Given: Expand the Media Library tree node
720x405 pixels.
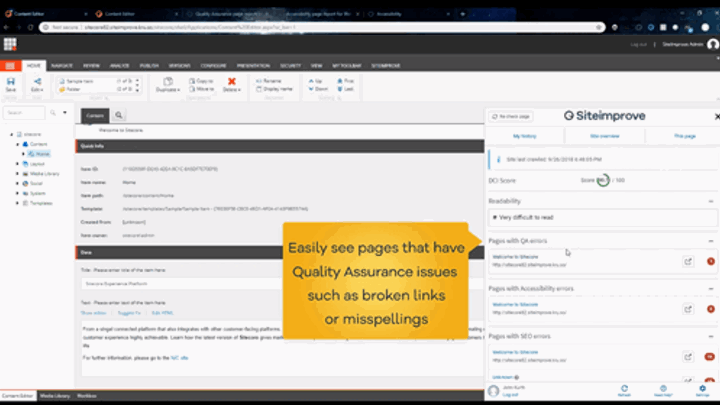Looking at the screenshot, I should point(18,173).
